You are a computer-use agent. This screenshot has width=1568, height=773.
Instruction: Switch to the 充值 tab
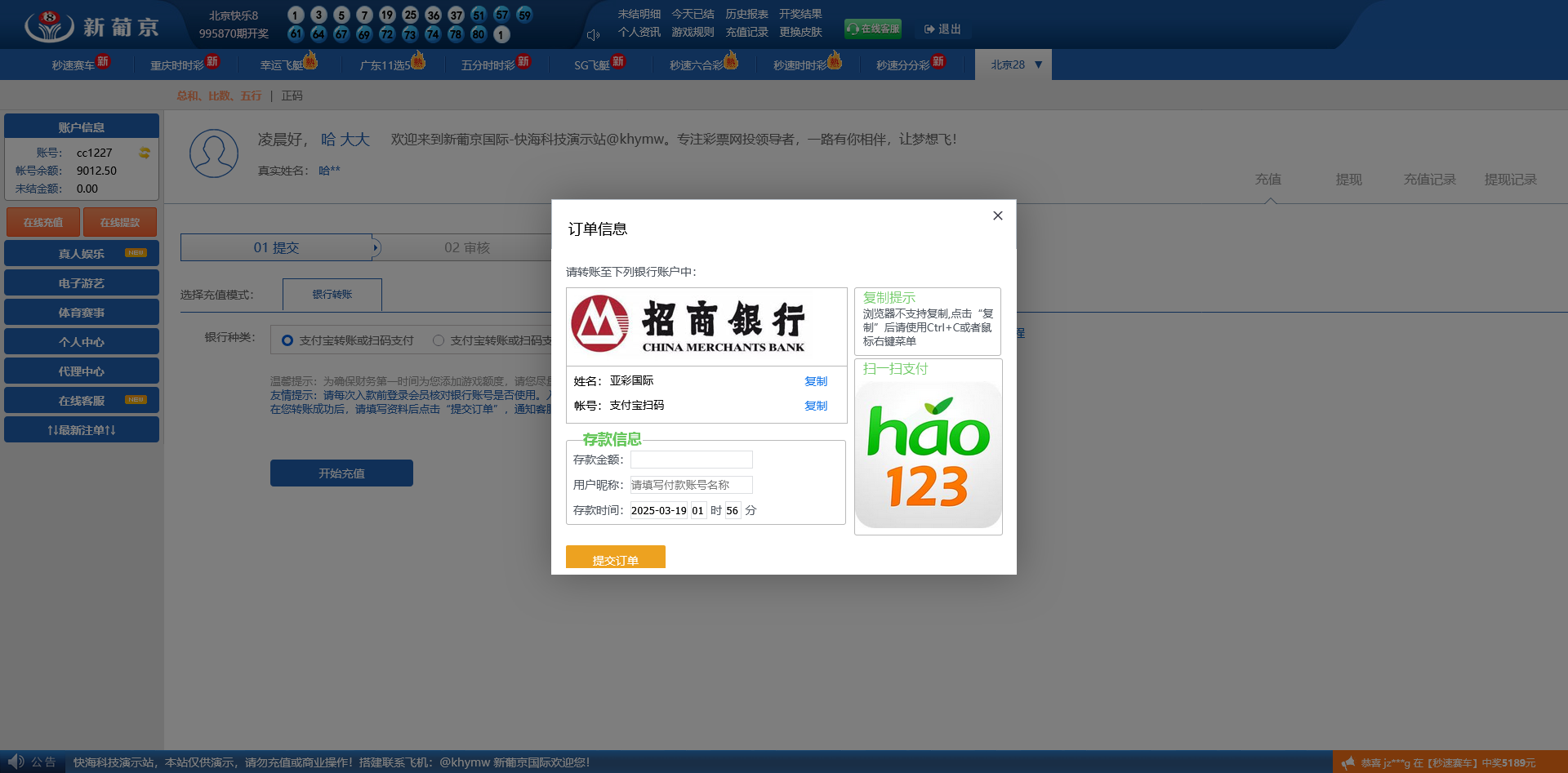tap(1268, 180)
